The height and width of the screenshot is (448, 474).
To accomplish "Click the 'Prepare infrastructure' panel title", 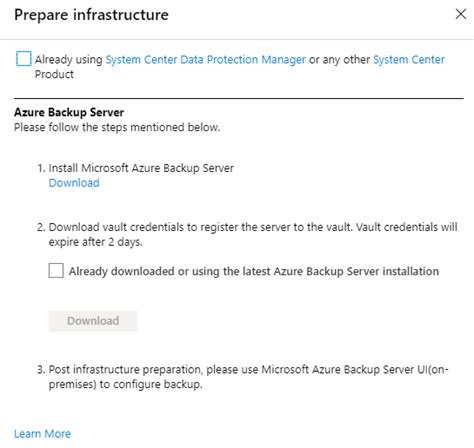I will pos(91,15).
